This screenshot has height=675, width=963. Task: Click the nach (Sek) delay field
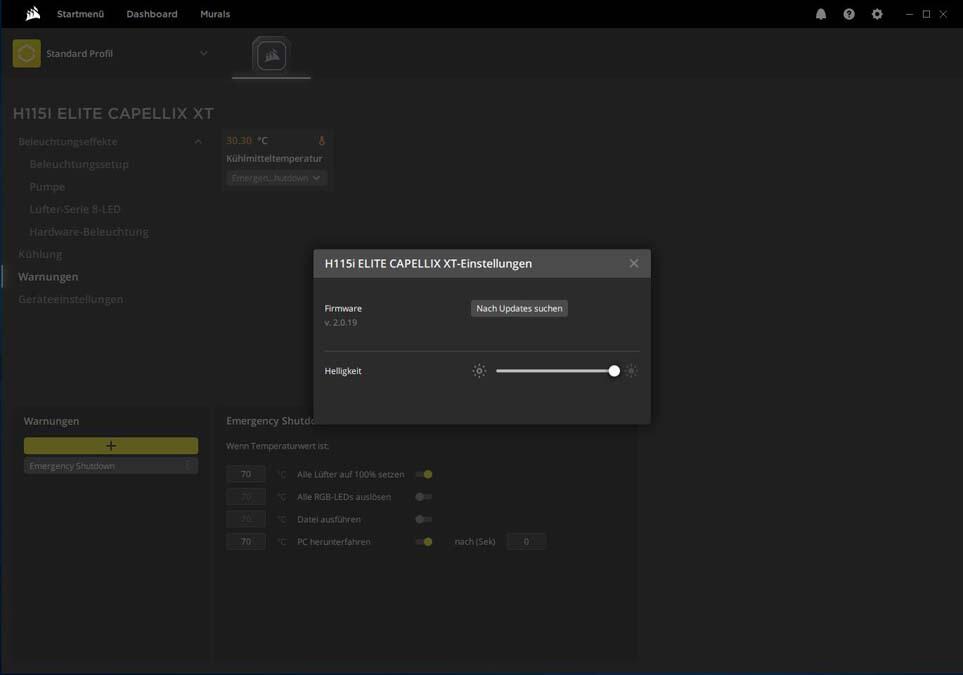[526, 542]
